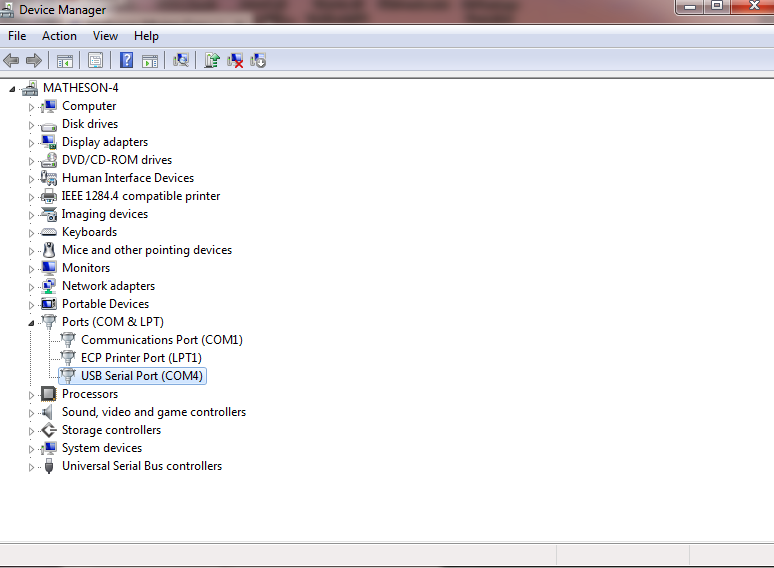This screenshot has height=568, width=774.
Task: Select ECP Printer Port (LPT1)
Action: pyautogui.click(x=141, y=358)
